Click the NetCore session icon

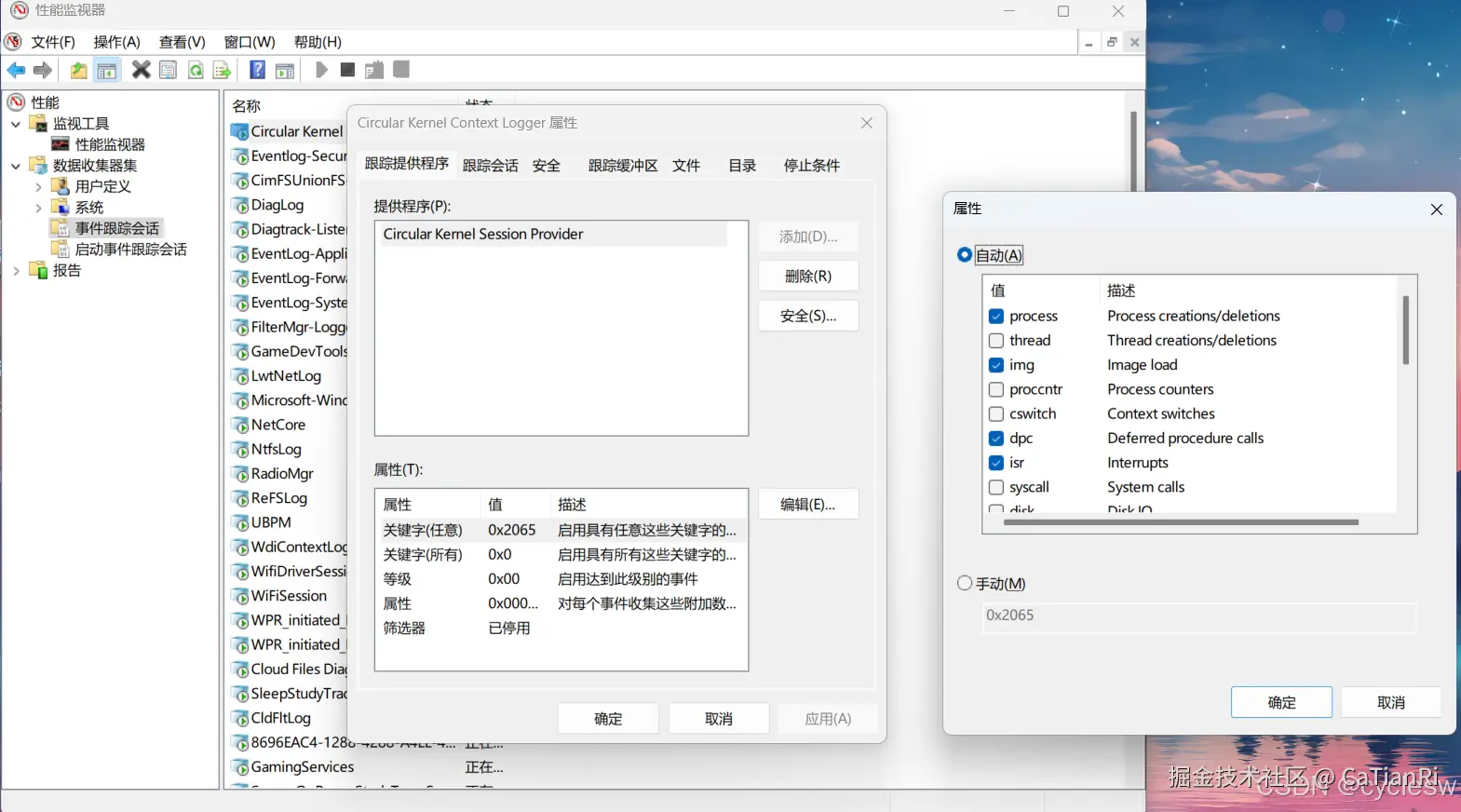(240, 426)
